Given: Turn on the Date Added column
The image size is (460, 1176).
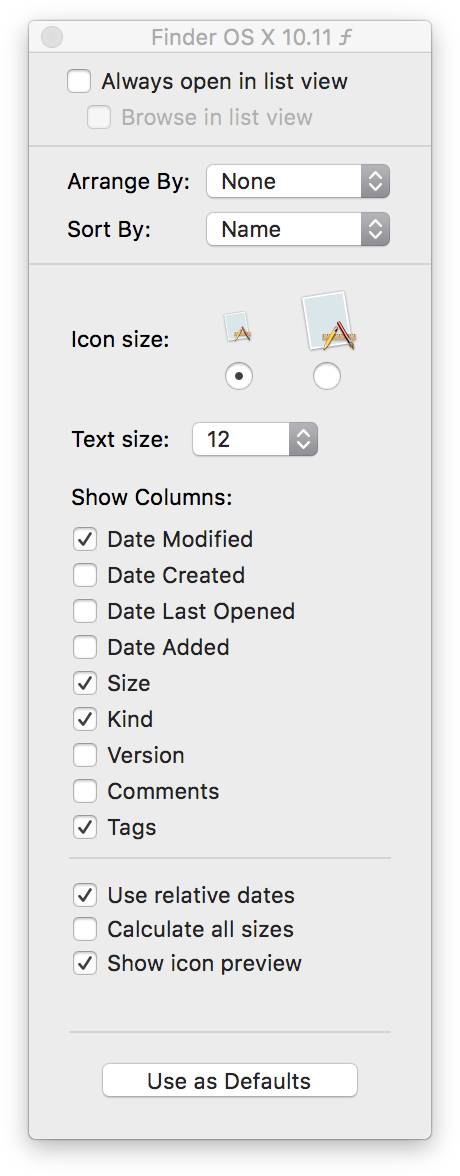Looking at the screenshot, I should pos(85,647).
